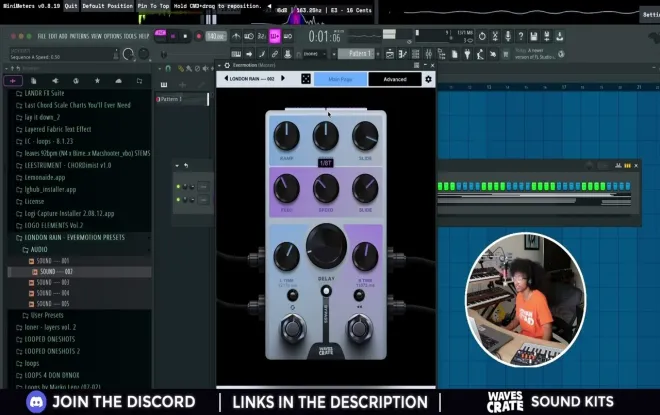The width and height of the screenshot is (660, 415).
Task: Open browser options dropdown arrow
Action: point(6,68)
